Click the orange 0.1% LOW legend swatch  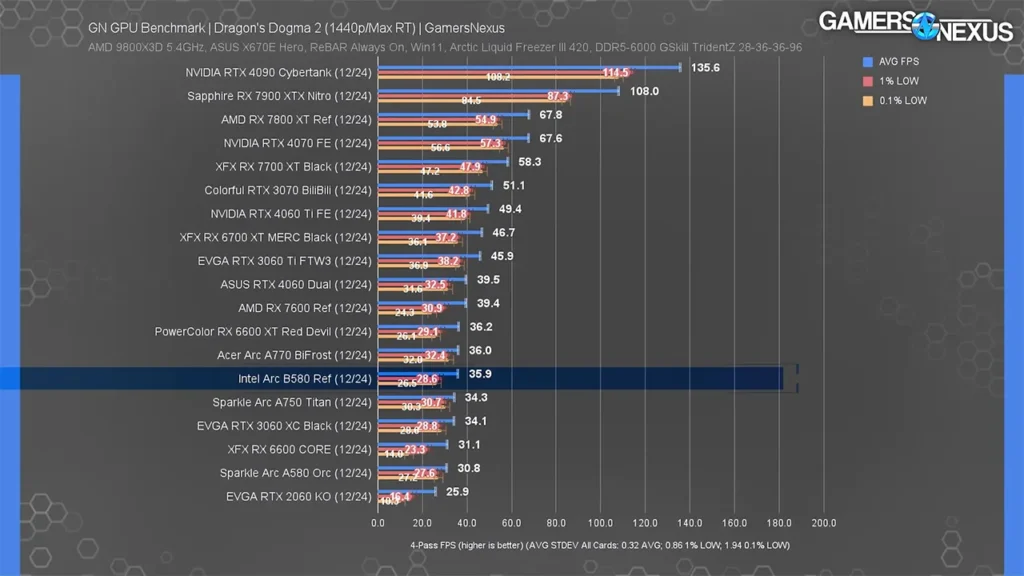868,101
